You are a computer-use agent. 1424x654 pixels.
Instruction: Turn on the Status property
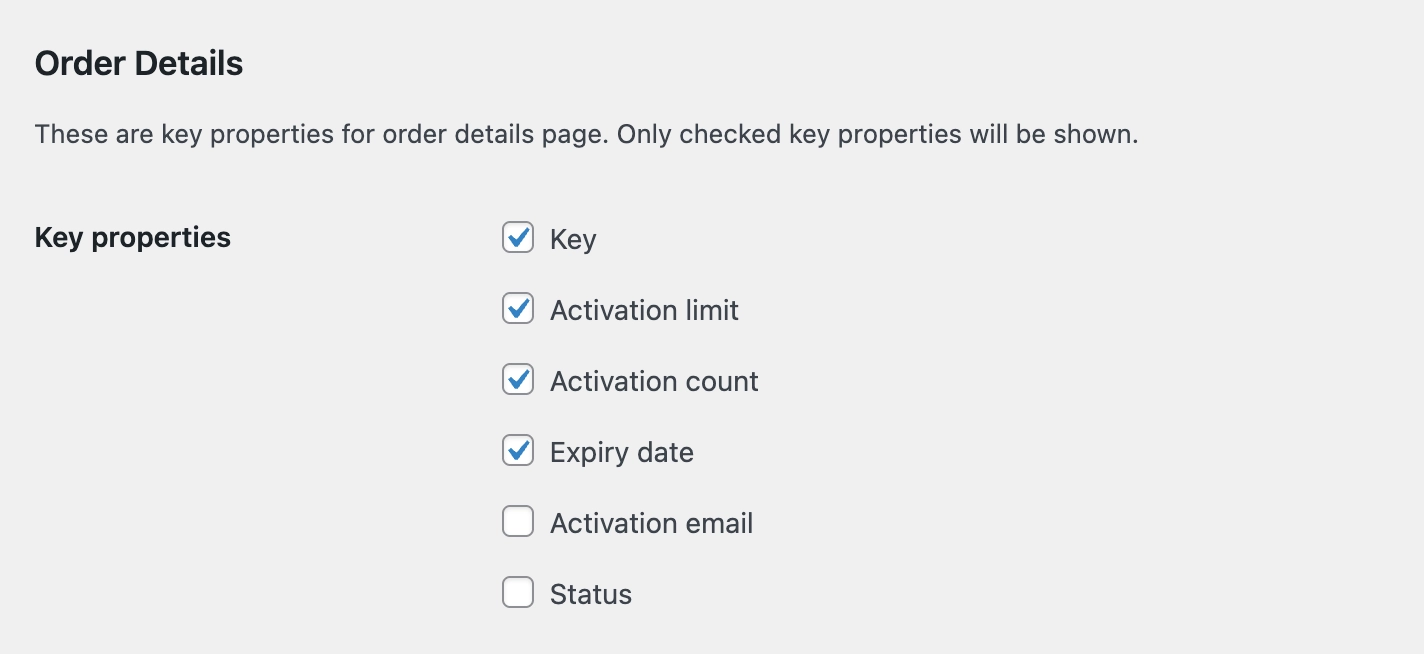(x=517, y=593)
